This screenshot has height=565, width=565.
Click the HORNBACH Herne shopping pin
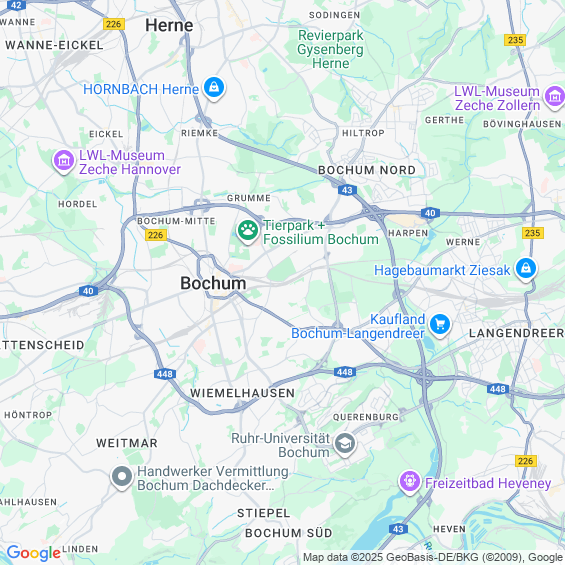click(x=214, y=88)
